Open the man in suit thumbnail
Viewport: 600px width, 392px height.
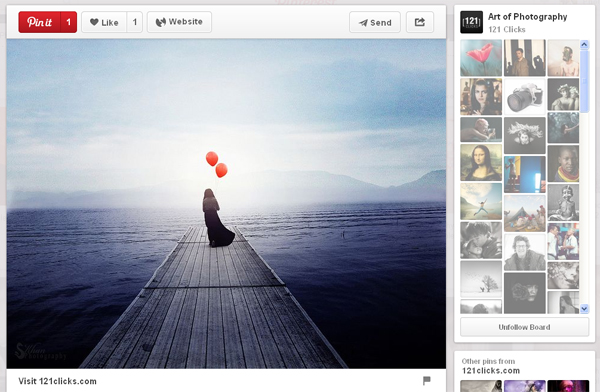pos(525,58)
